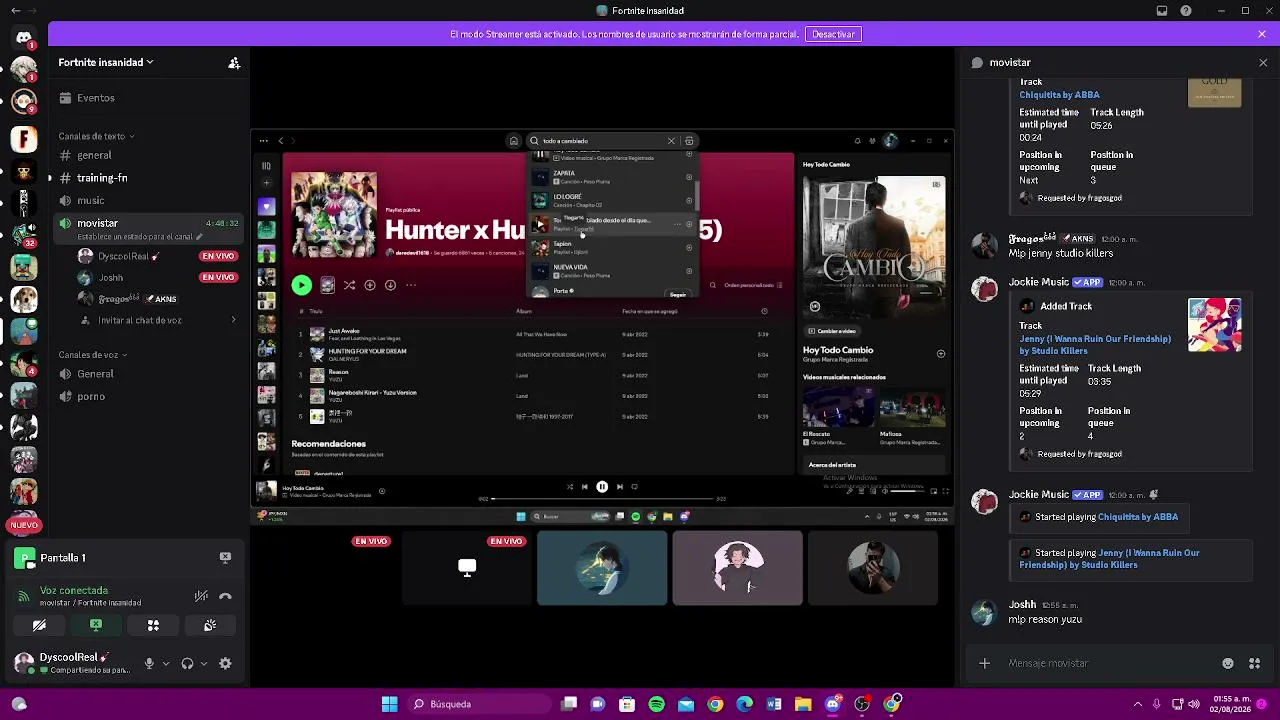Open voice connection details signal icon

23,596
